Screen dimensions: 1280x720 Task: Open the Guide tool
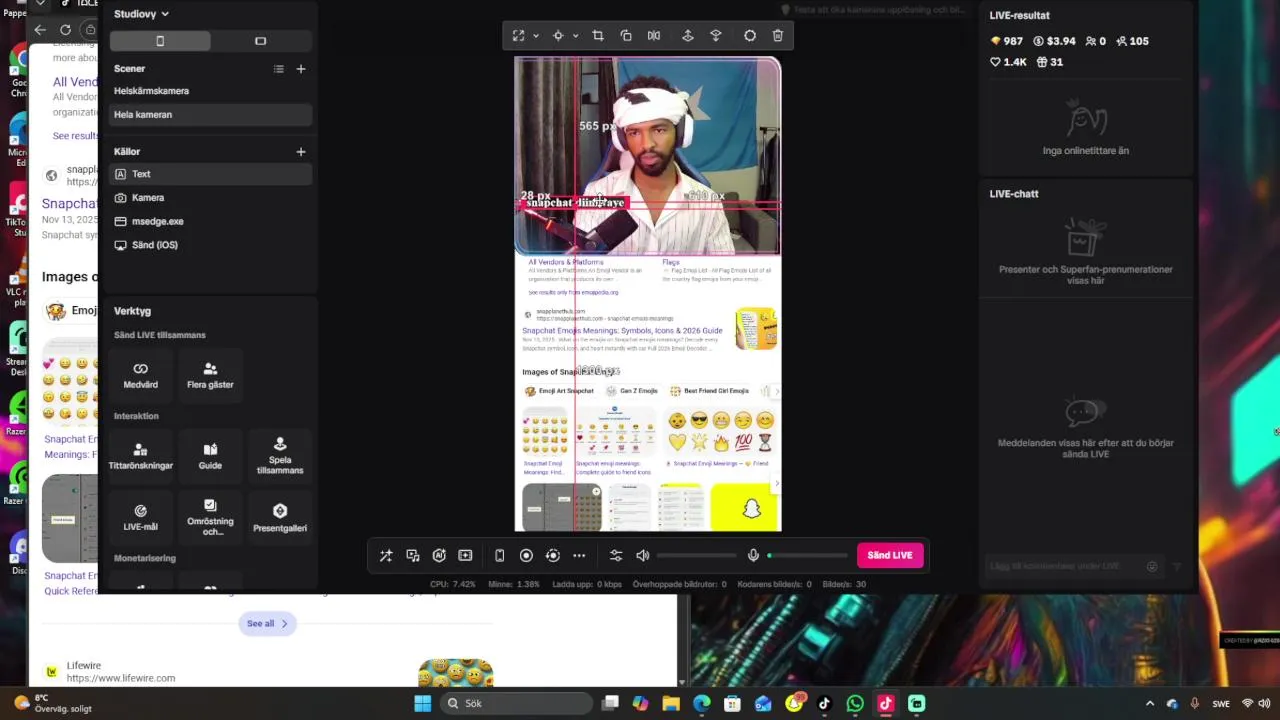[x=210, y=457]
